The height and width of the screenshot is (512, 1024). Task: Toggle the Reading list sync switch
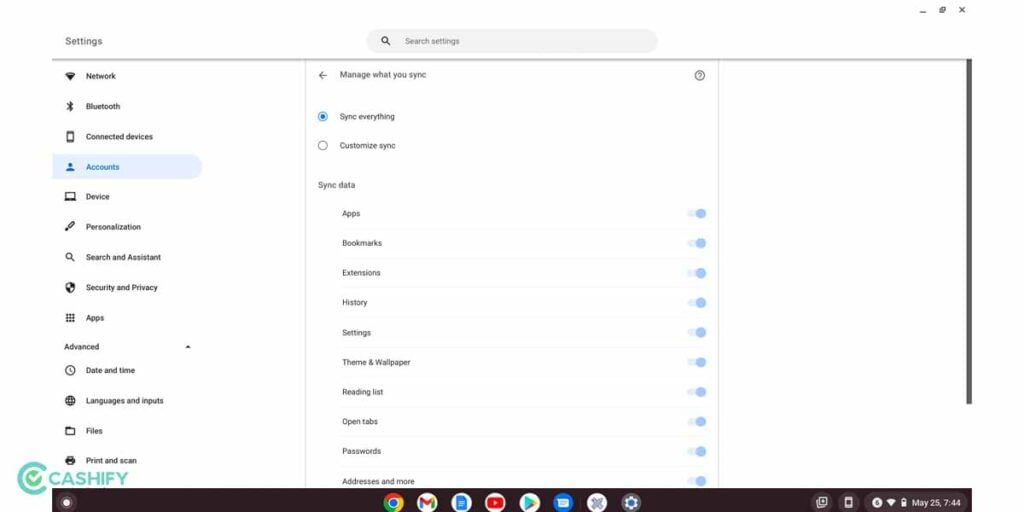click(697, 392)
